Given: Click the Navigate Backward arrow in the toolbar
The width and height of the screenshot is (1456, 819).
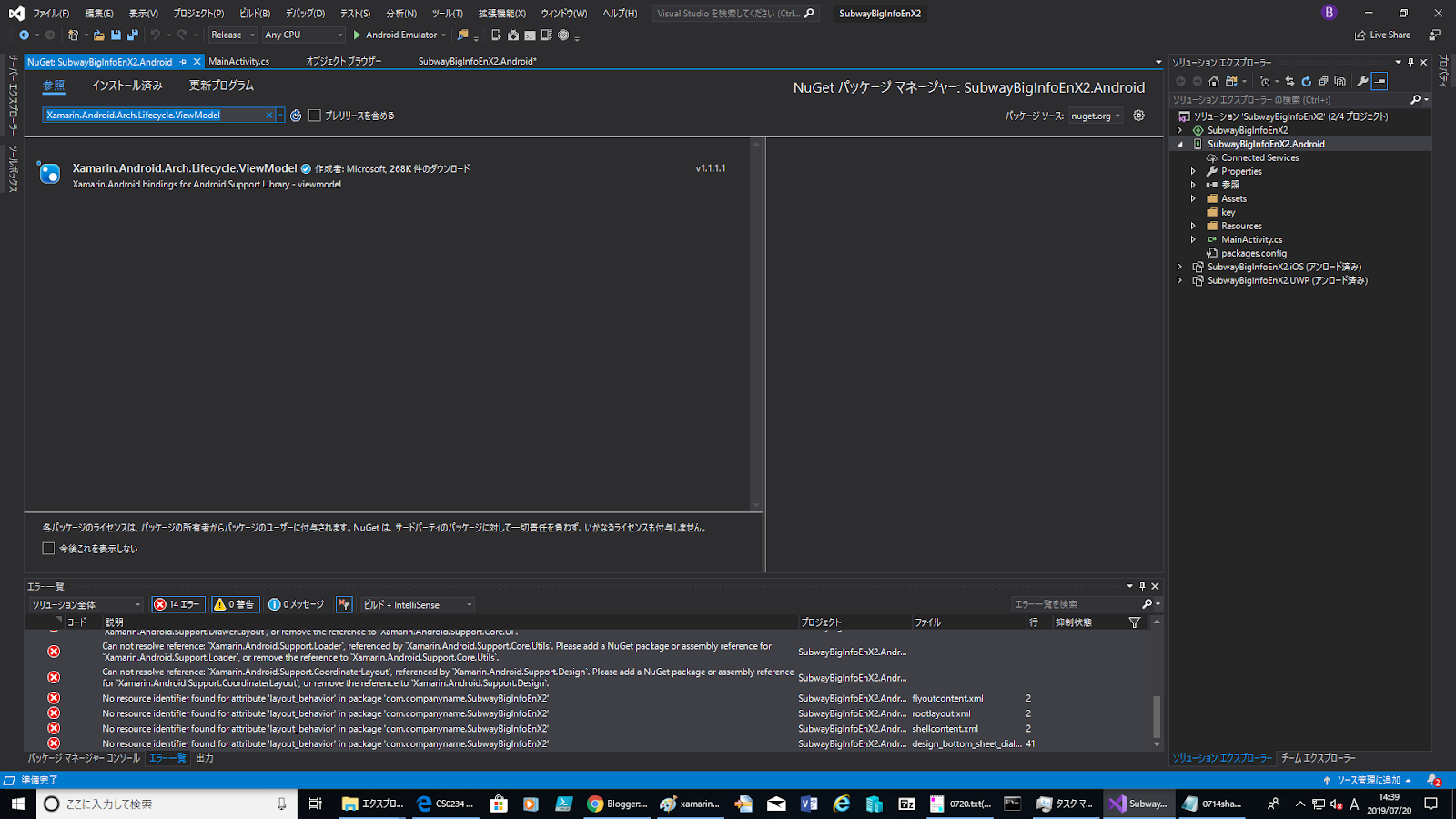Looking at the screenshot, I should [24, 35].
